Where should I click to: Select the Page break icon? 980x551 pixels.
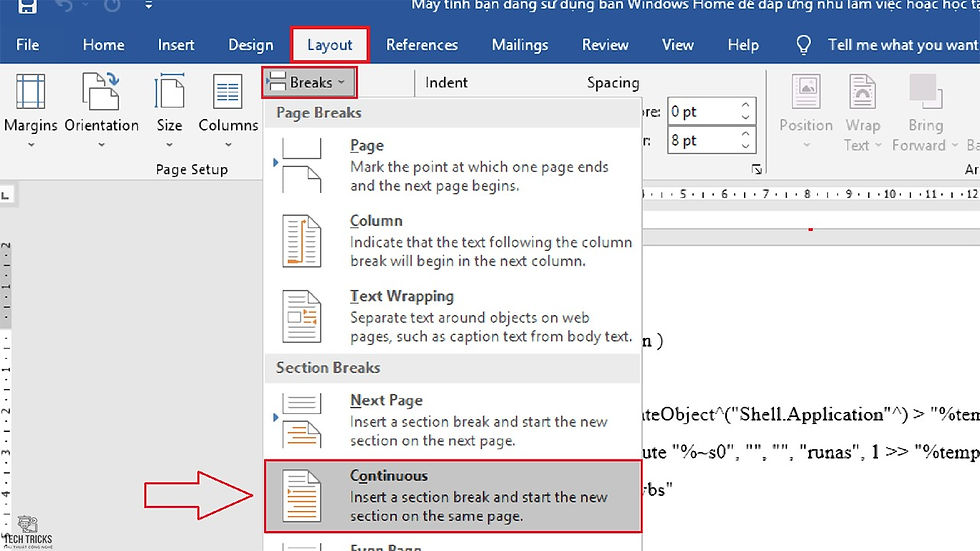pyautogui.click(x=302, y=165)
